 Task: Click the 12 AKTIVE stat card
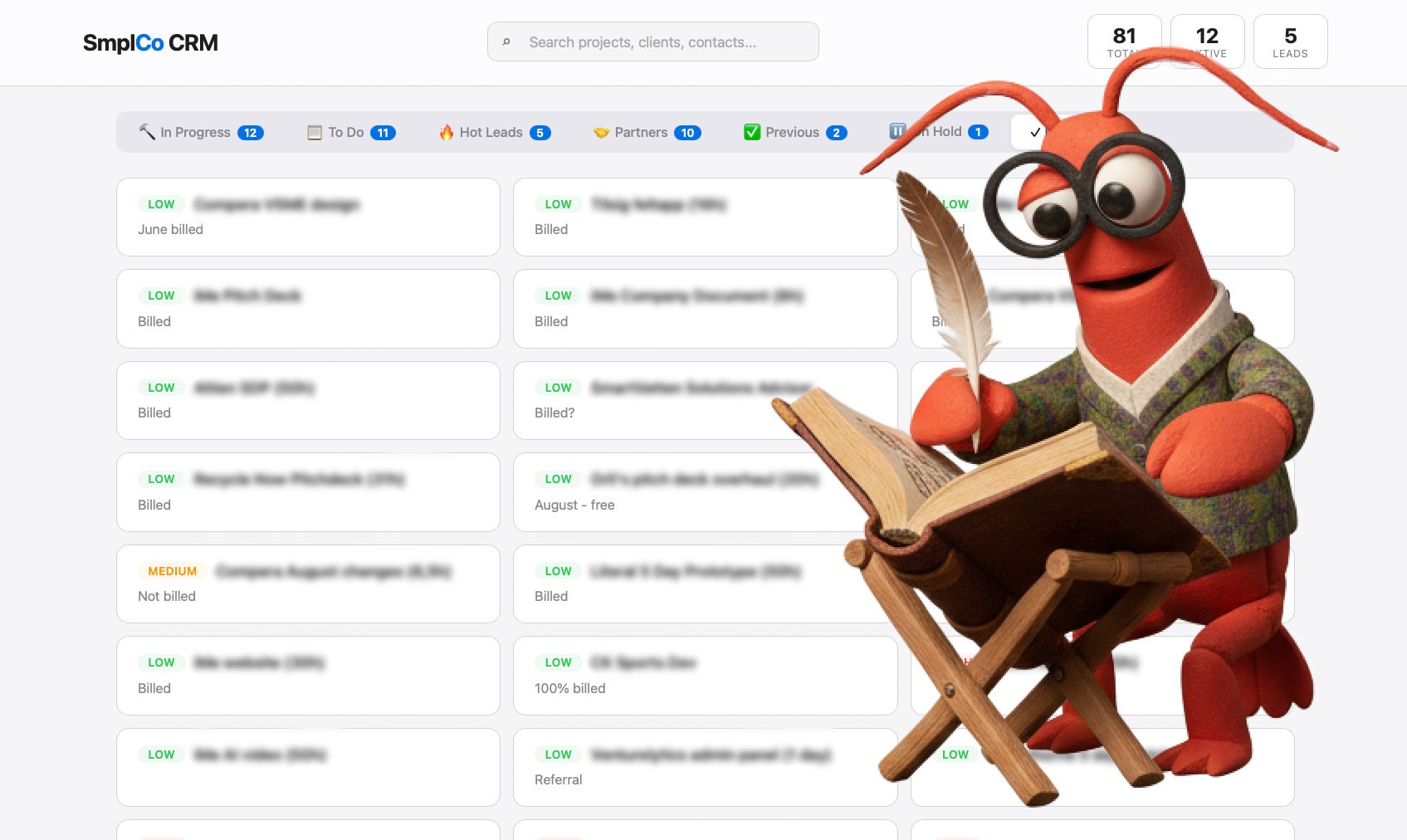1207,41
